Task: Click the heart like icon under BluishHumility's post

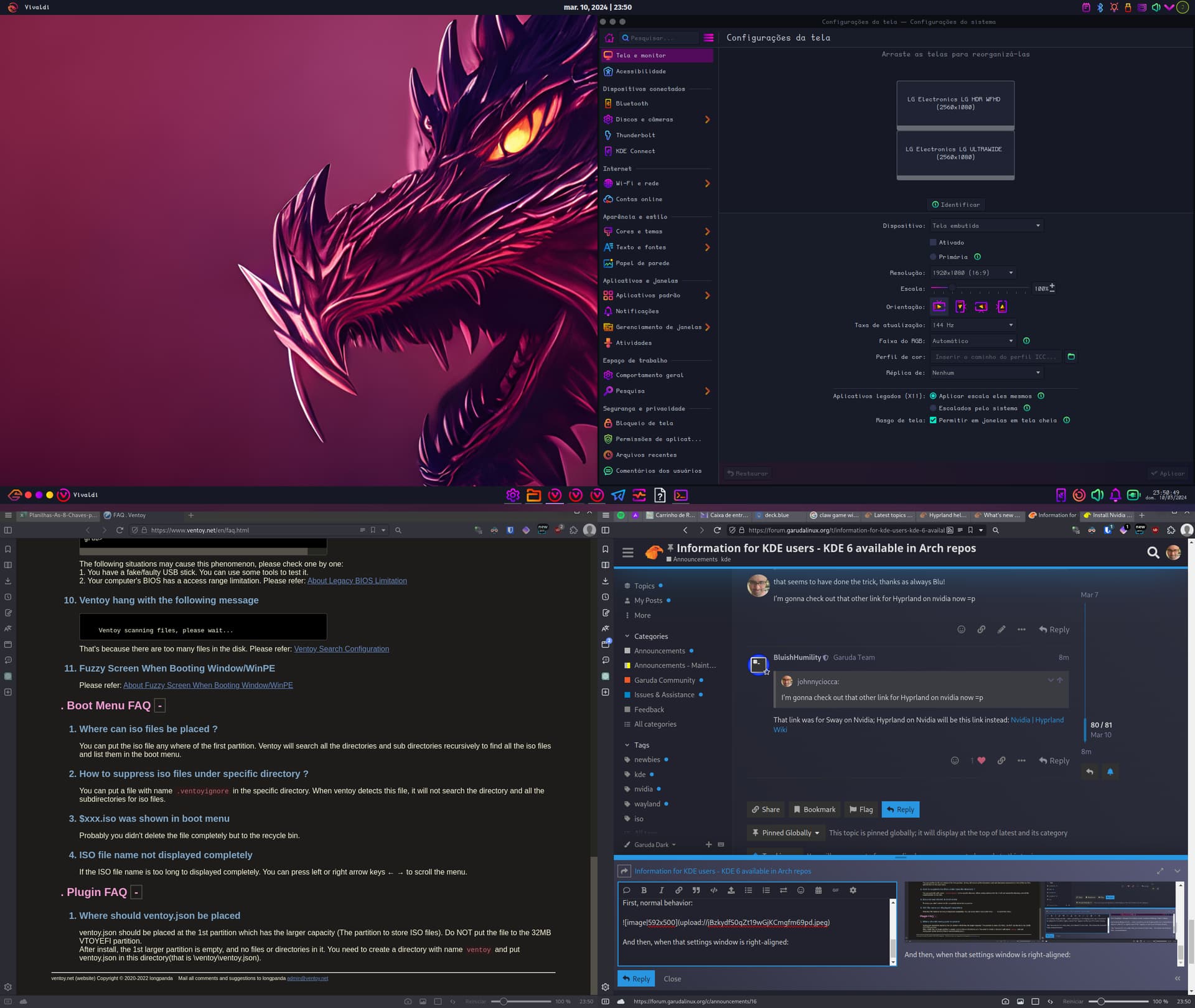Action: (982, 760)
